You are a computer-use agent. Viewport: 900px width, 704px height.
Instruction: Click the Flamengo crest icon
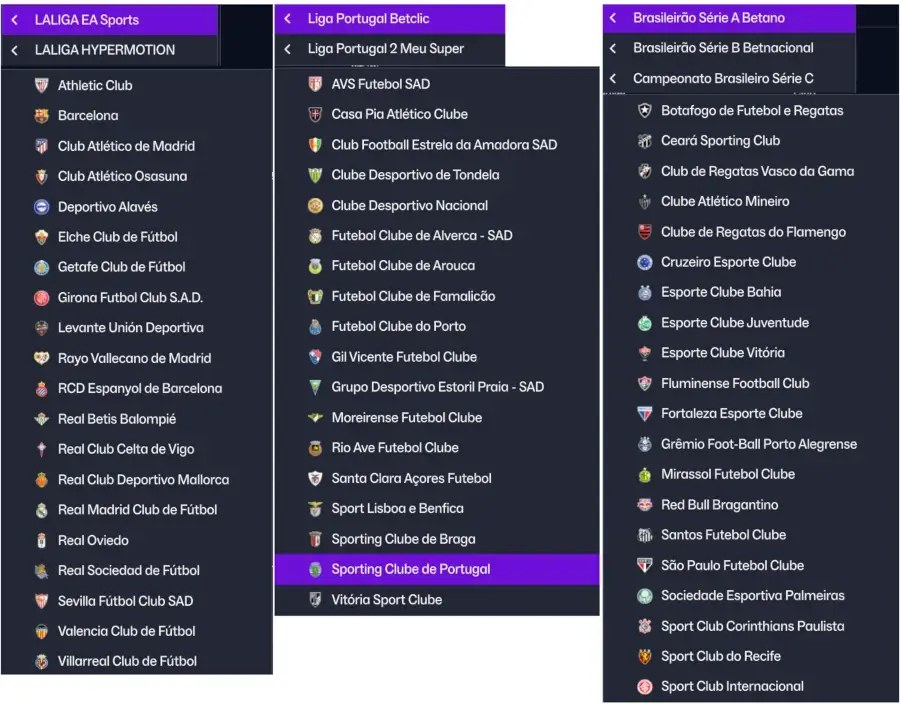tap(645, 232)
